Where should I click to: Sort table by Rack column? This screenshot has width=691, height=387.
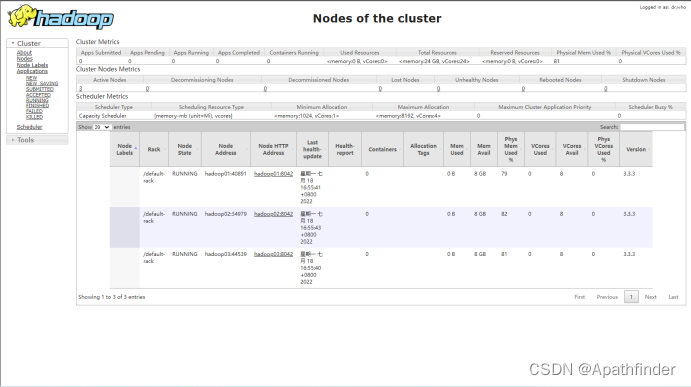click(x=154, y=149)
